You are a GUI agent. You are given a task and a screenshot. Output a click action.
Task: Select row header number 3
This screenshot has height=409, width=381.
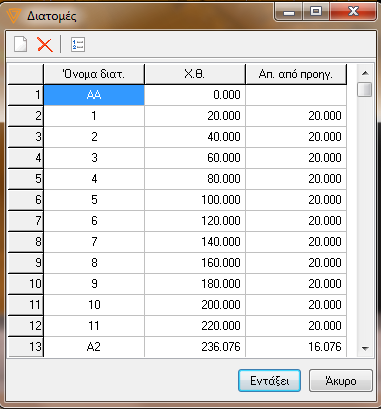[26, 137]
